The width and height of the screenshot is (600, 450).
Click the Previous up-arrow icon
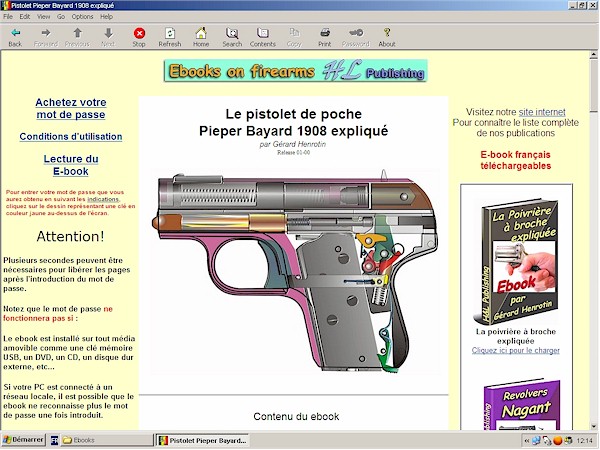77,33
